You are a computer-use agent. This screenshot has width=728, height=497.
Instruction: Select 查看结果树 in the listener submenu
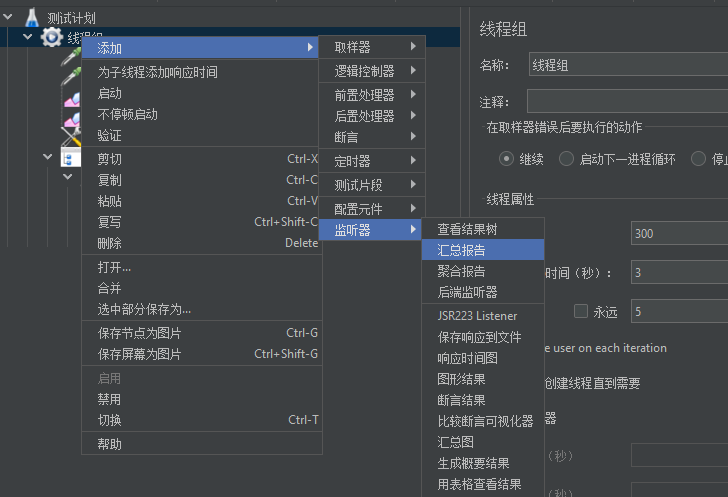coord(467,229)
